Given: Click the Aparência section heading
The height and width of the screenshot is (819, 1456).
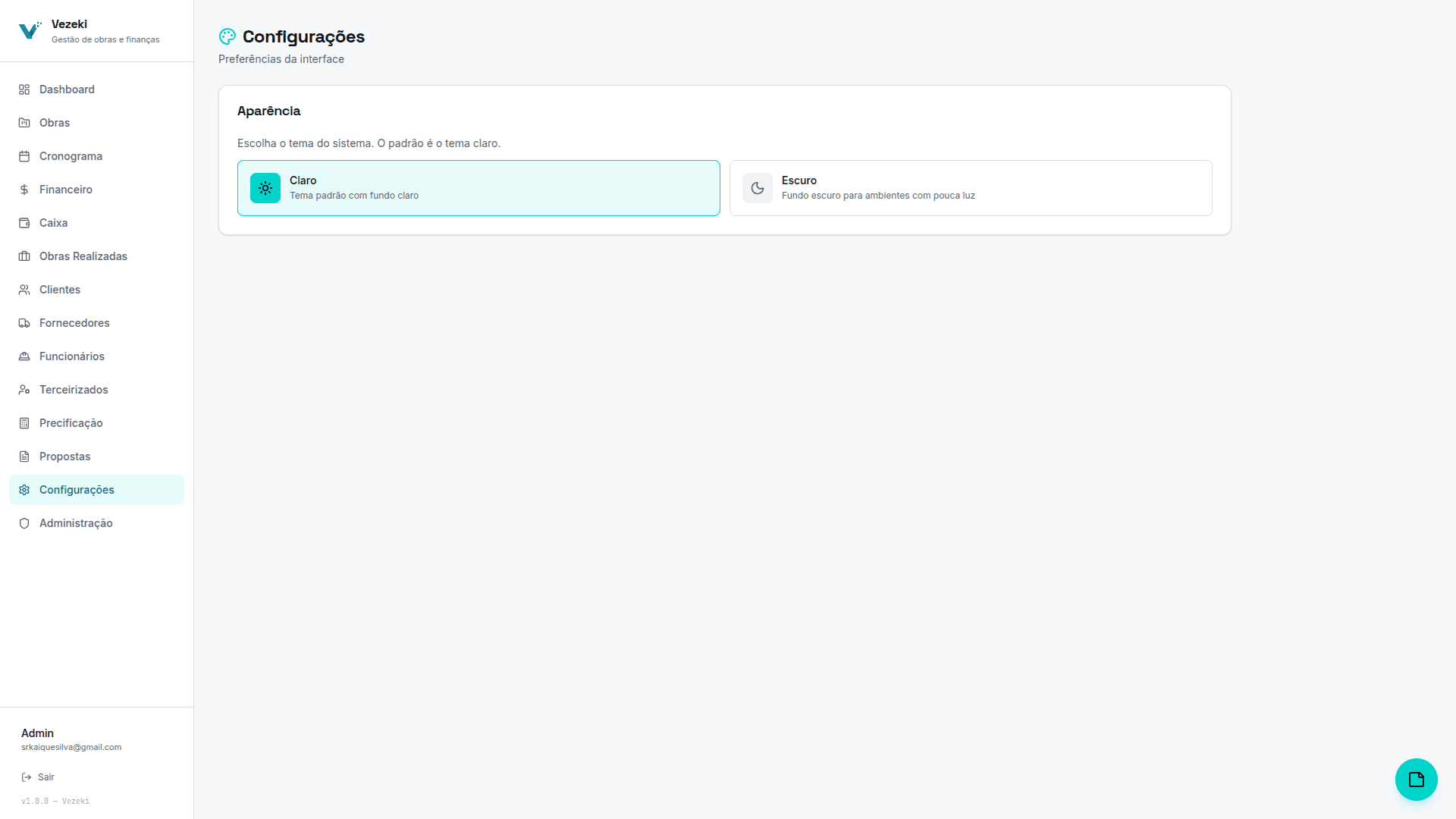Looking at the screenshot, I should (x=268, y=111).
